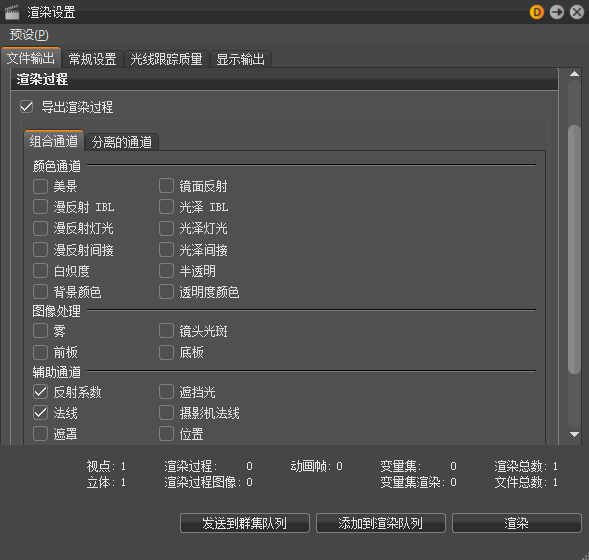Click the 渲染 button
The width and height of the screenshot is (589, 560).
click(517, 523)
